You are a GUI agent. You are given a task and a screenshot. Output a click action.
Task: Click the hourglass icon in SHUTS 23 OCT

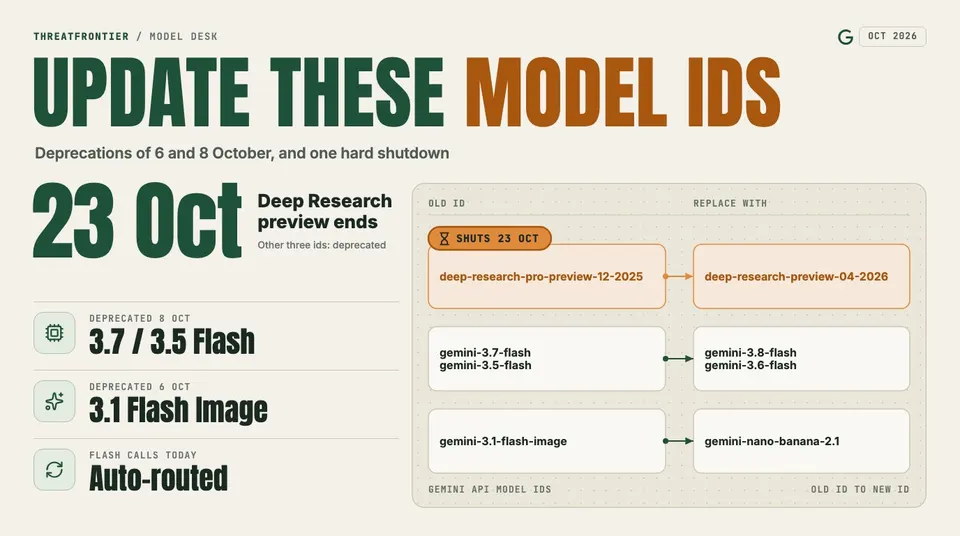[444, 239]
